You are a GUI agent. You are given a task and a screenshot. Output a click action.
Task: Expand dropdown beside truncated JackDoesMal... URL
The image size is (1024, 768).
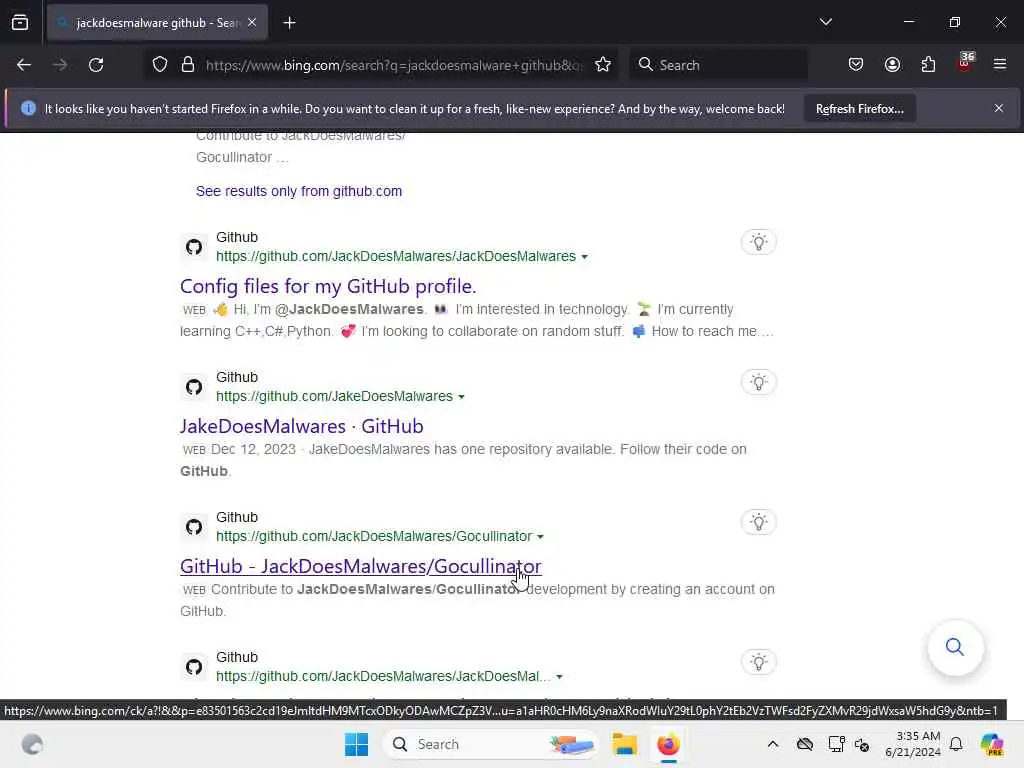560,677
